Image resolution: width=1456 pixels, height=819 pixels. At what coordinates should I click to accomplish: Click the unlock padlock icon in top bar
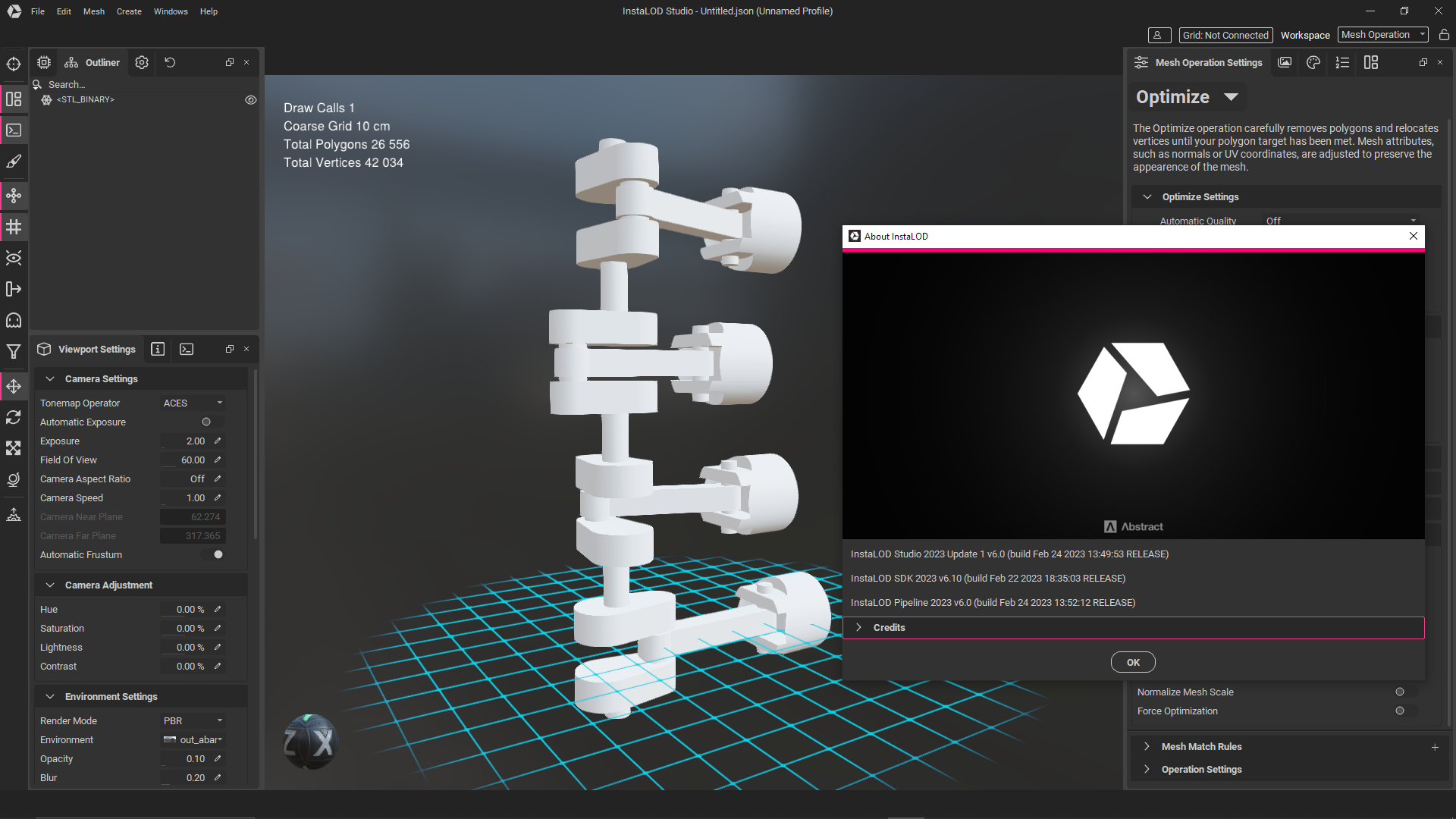(1444, 35)
